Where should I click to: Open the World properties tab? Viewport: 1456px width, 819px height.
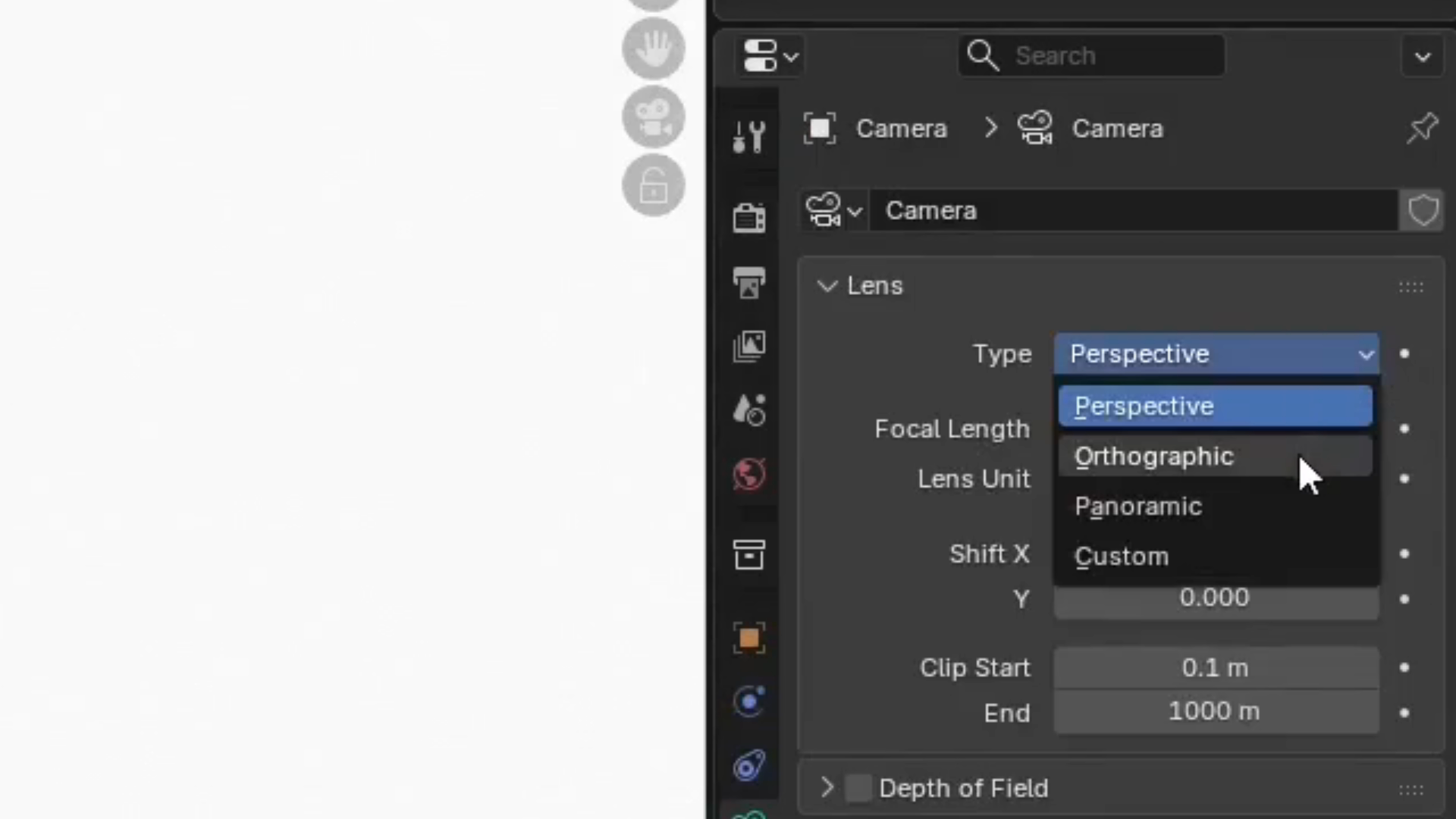tap(748, 475)
